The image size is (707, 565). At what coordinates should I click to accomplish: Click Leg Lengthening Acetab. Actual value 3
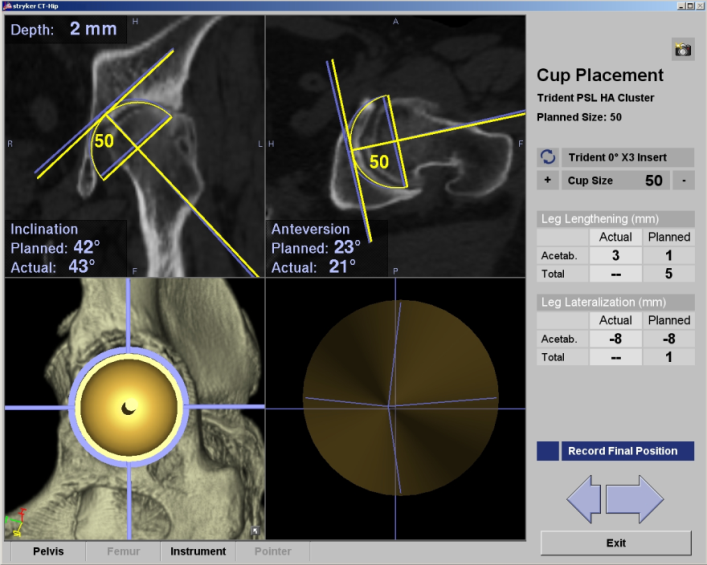(615, 256)
